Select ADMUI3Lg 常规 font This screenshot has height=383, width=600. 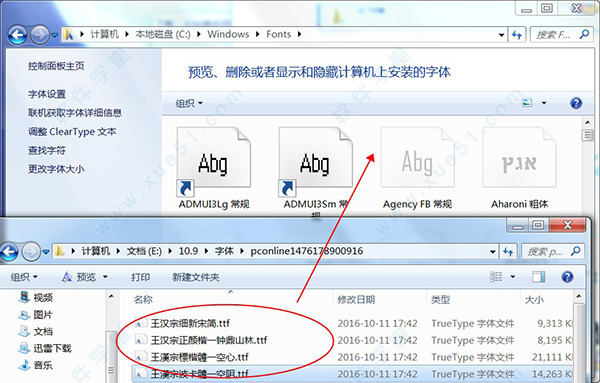pos(214,169)
